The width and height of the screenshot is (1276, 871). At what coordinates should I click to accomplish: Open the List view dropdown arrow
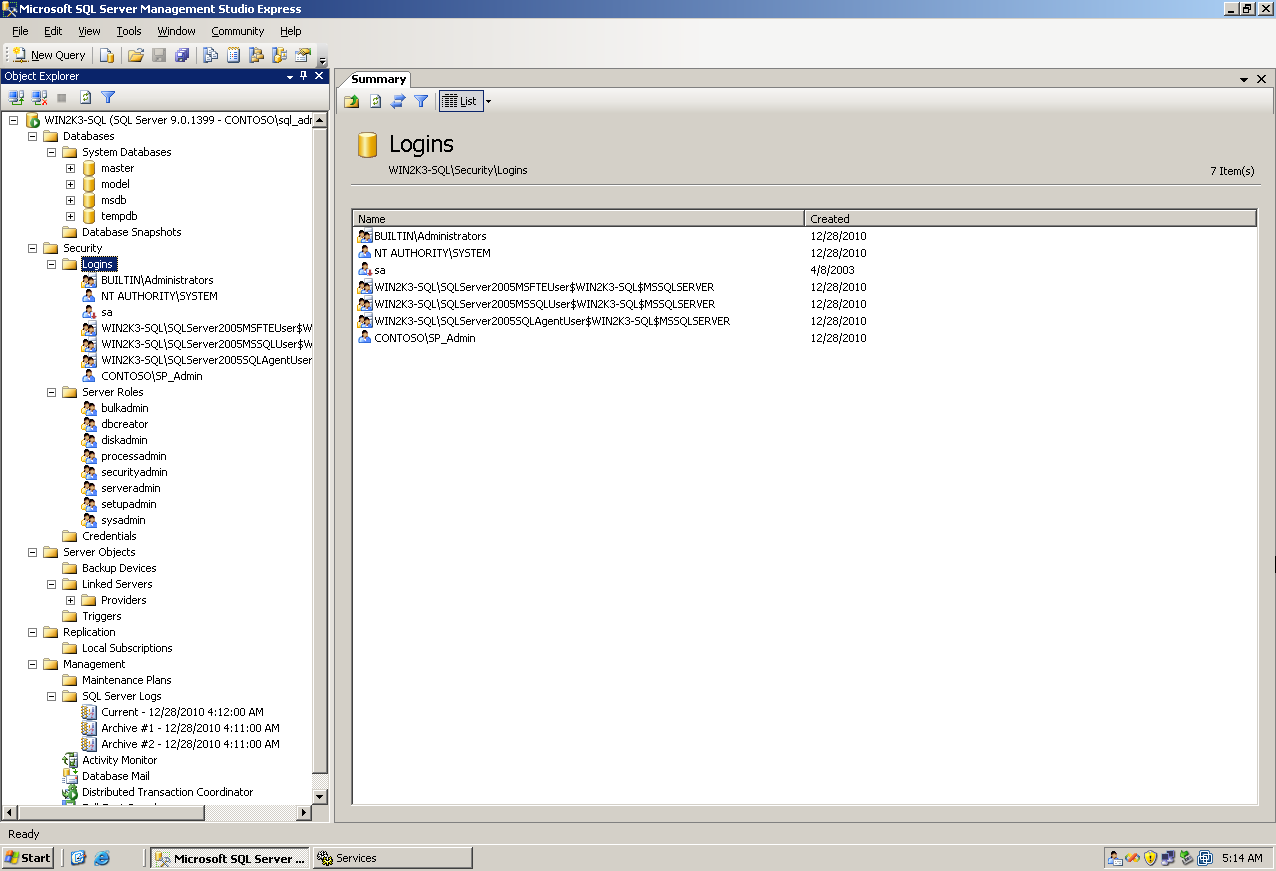[x=487, y=100]
